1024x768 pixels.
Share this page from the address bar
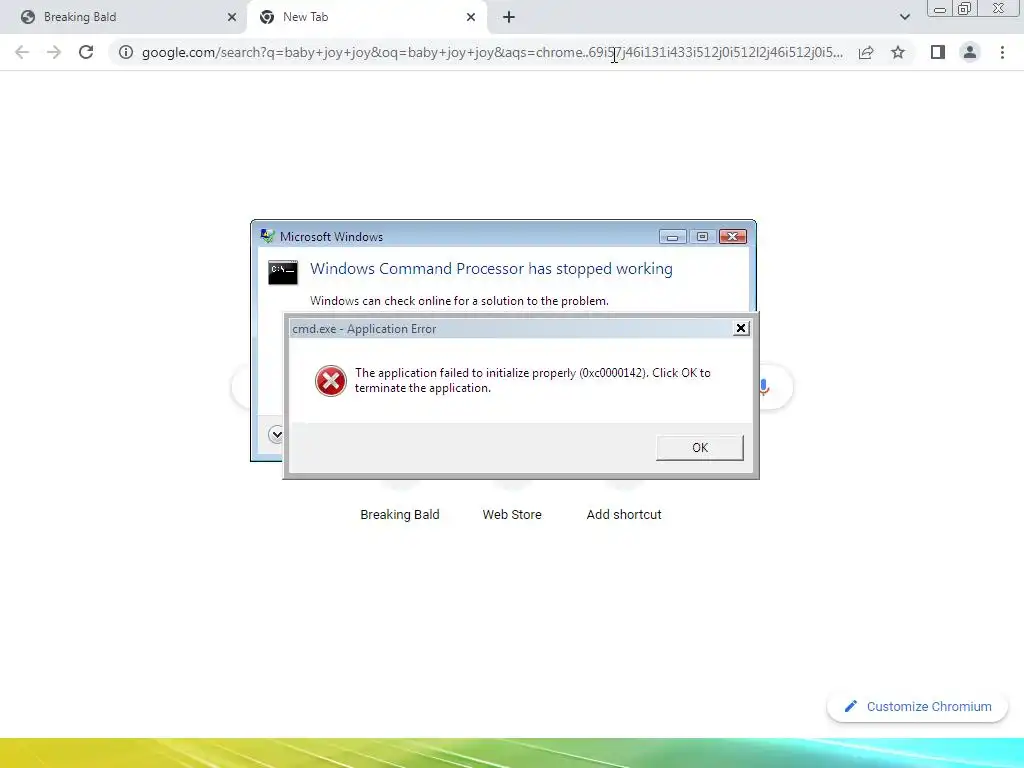(866, 52)
